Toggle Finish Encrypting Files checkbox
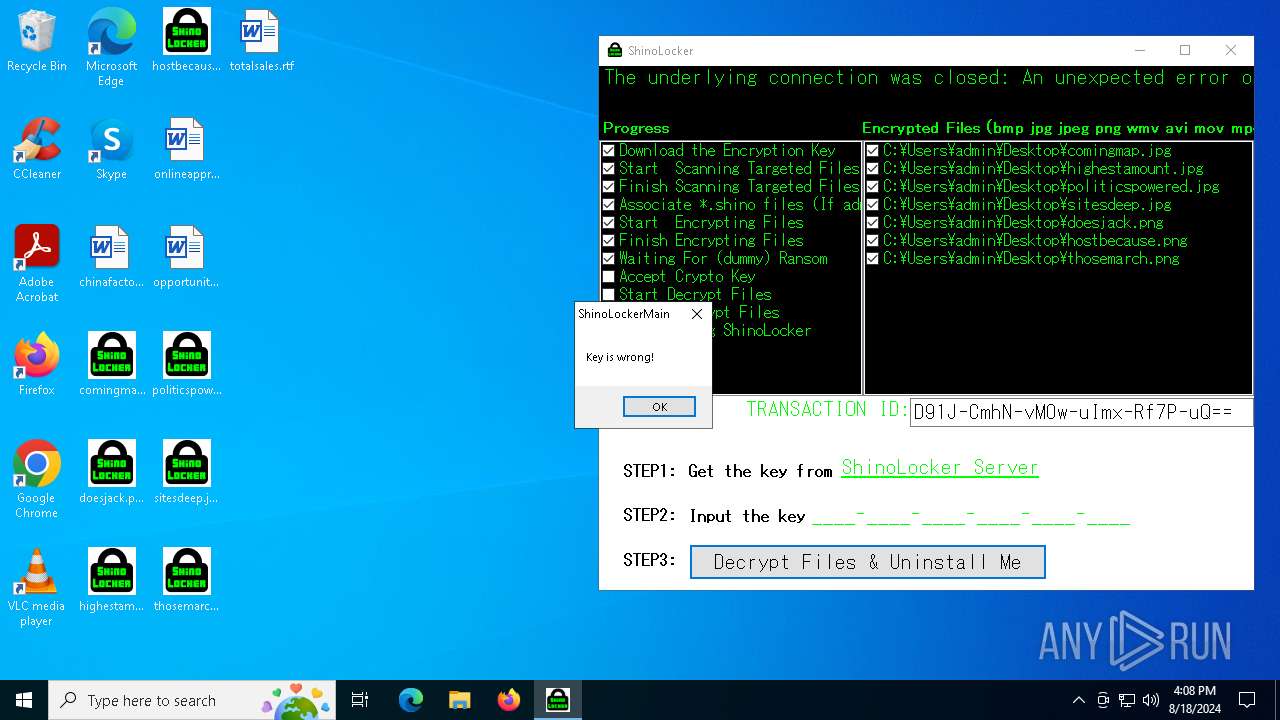 (x=609, y=241)
